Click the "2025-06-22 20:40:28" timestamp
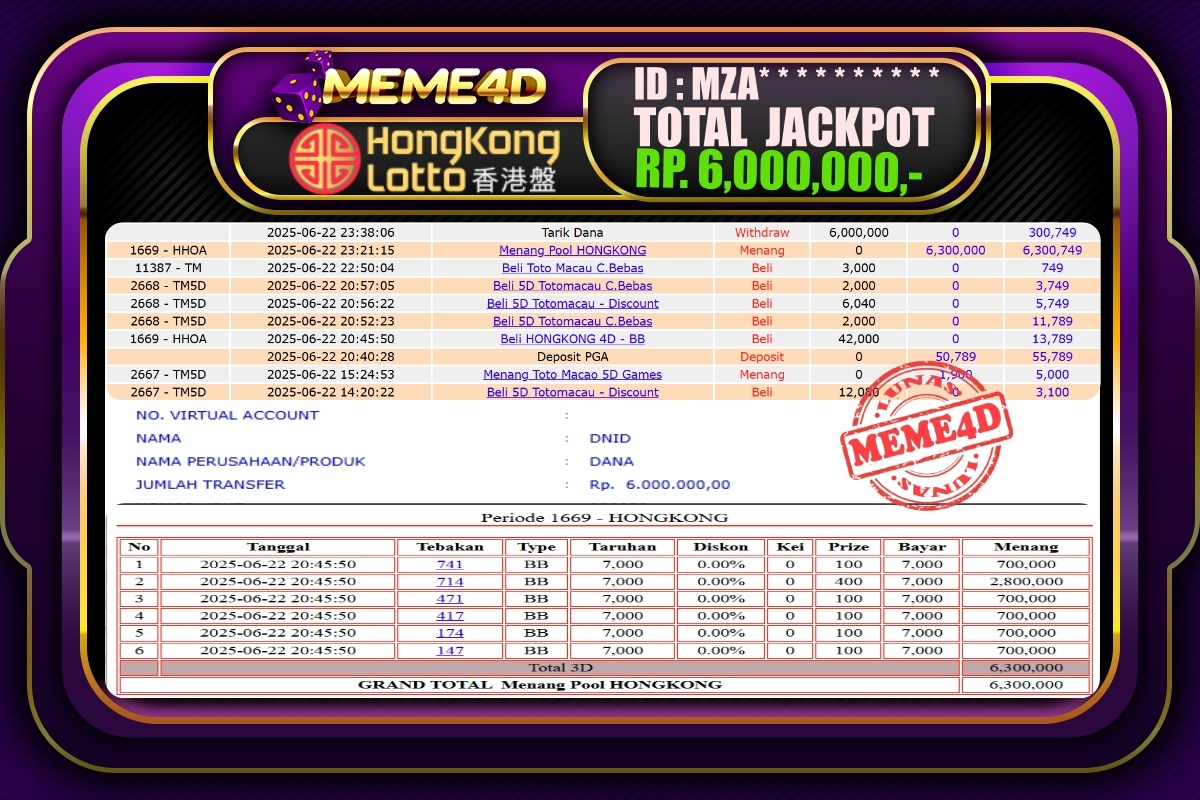Screen dimensions: 1200x800 (330, 357)
